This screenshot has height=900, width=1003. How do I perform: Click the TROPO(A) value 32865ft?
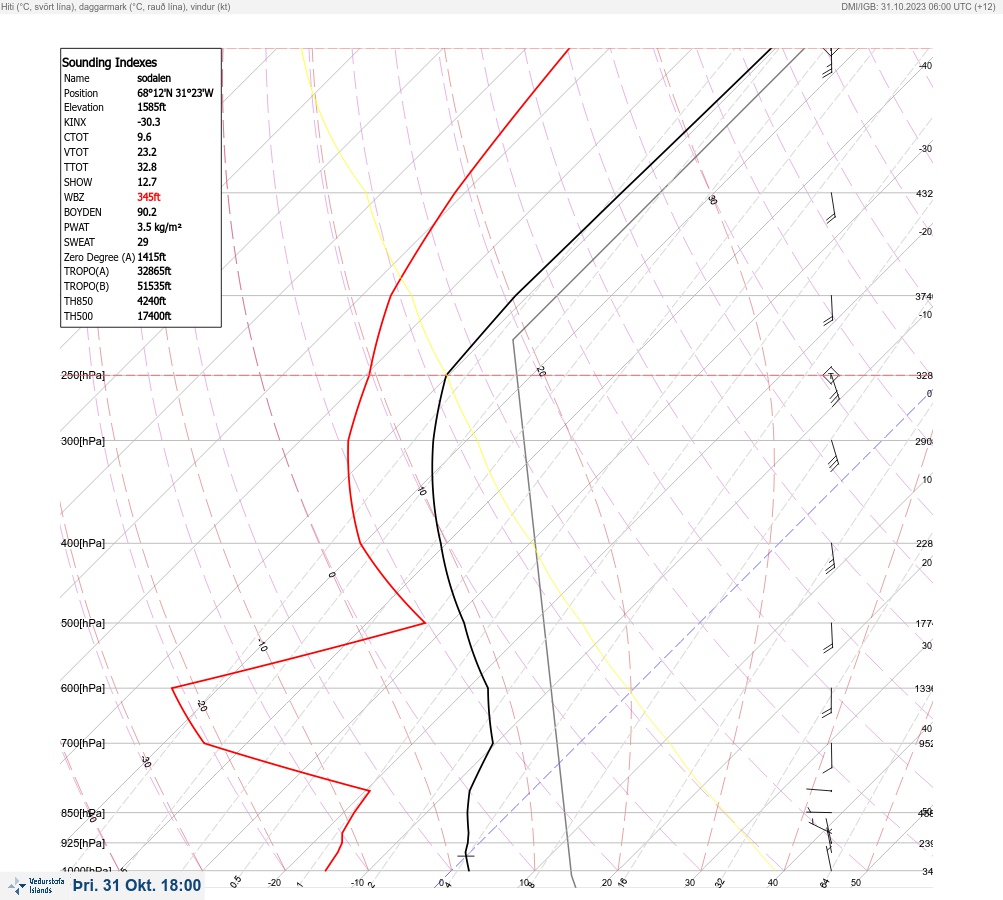154,271
